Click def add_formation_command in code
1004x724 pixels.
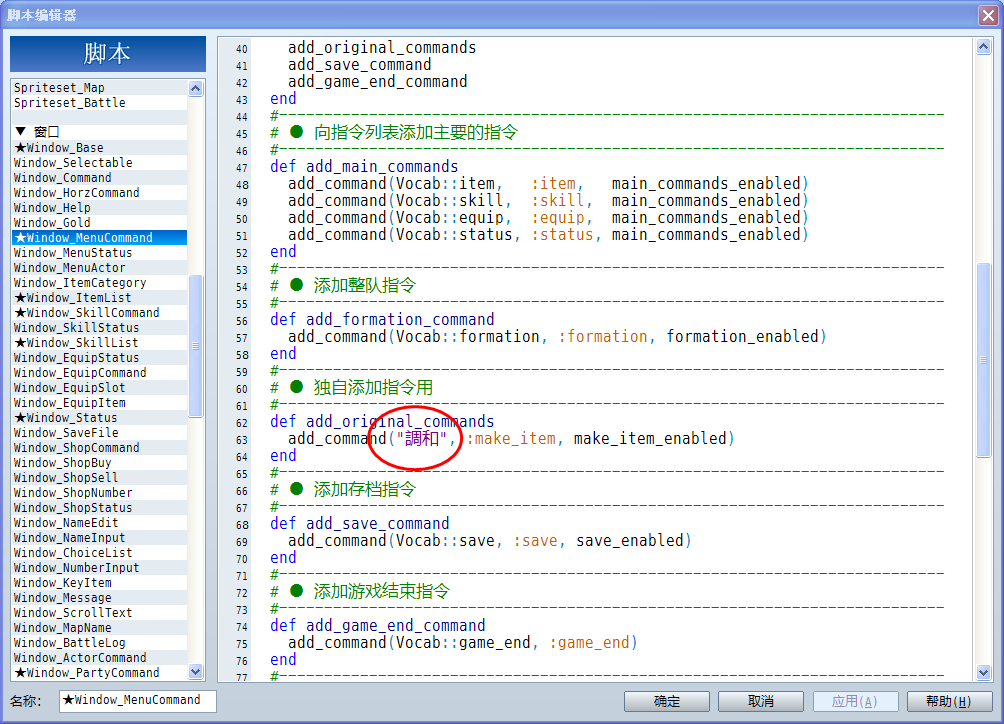coord(382,319)
